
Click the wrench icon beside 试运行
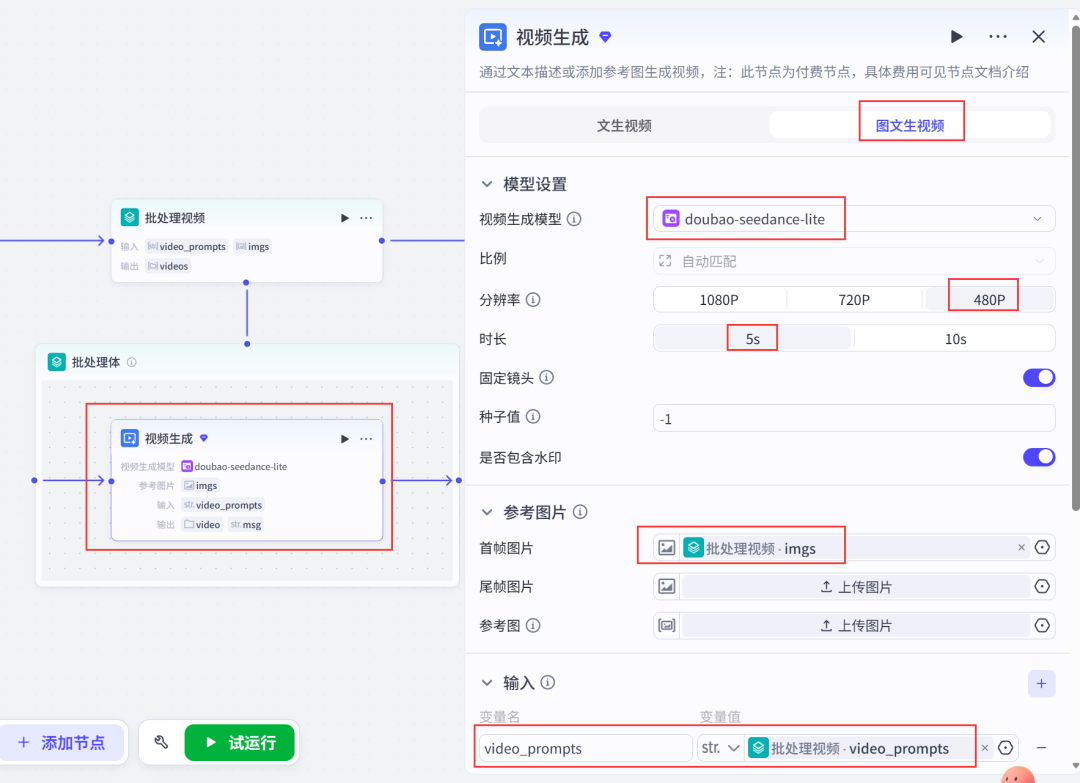(161, 742)
